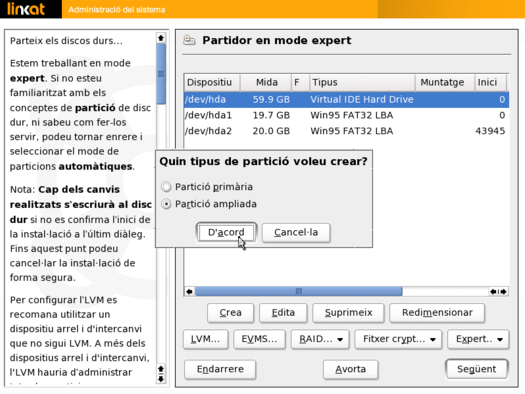Click the Inici column header
Image resolution: width=525 pixels, height=394 pixels.
(x=491, y=82)
